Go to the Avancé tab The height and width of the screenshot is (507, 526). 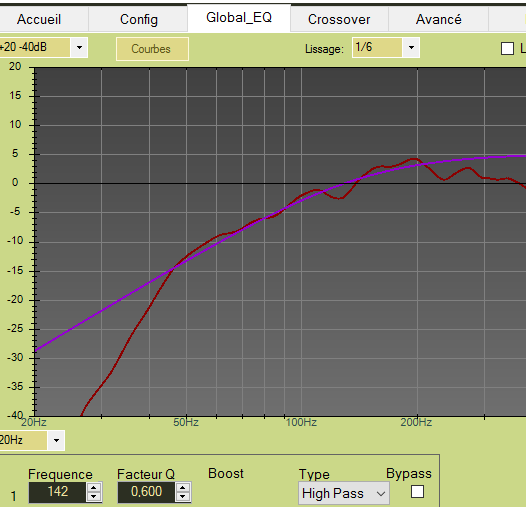[x=438, y=19]
